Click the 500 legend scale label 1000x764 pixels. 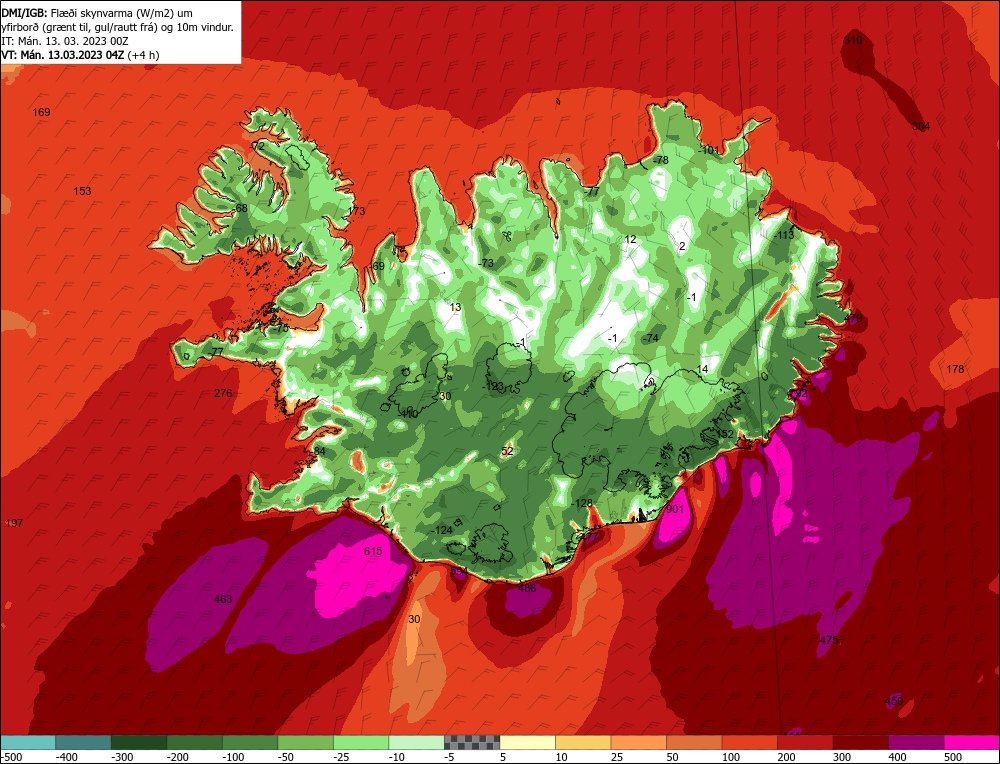click(953, 757)
